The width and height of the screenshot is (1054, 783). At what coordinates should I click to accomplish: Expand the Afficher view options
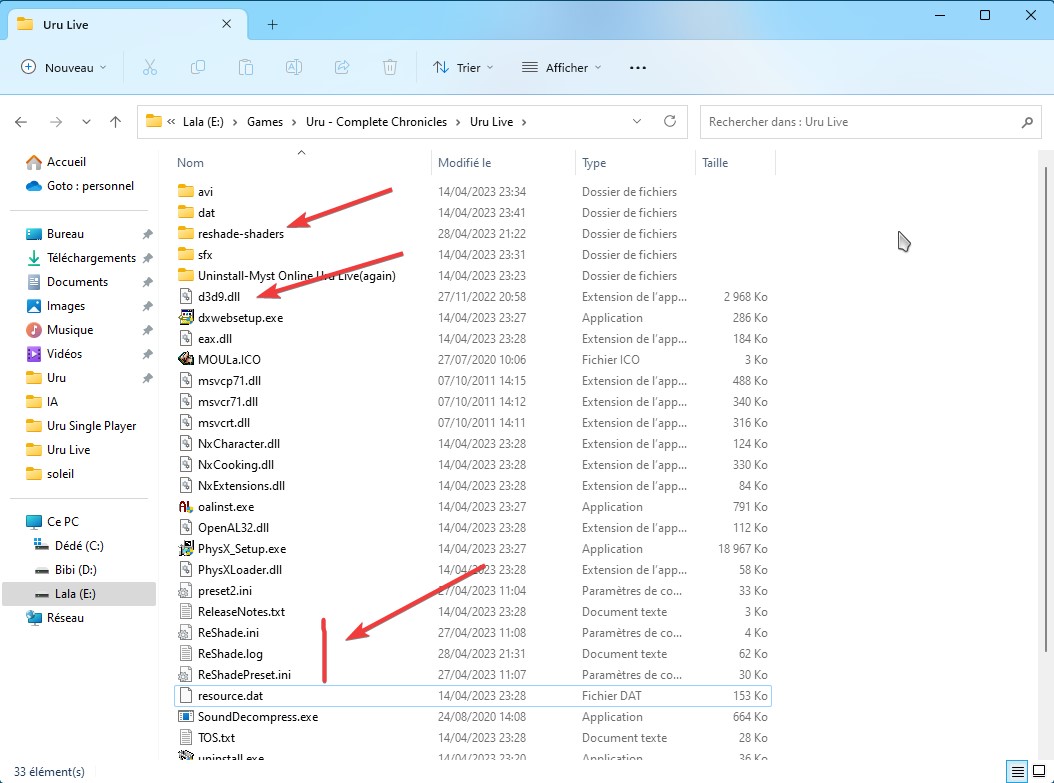562,67
